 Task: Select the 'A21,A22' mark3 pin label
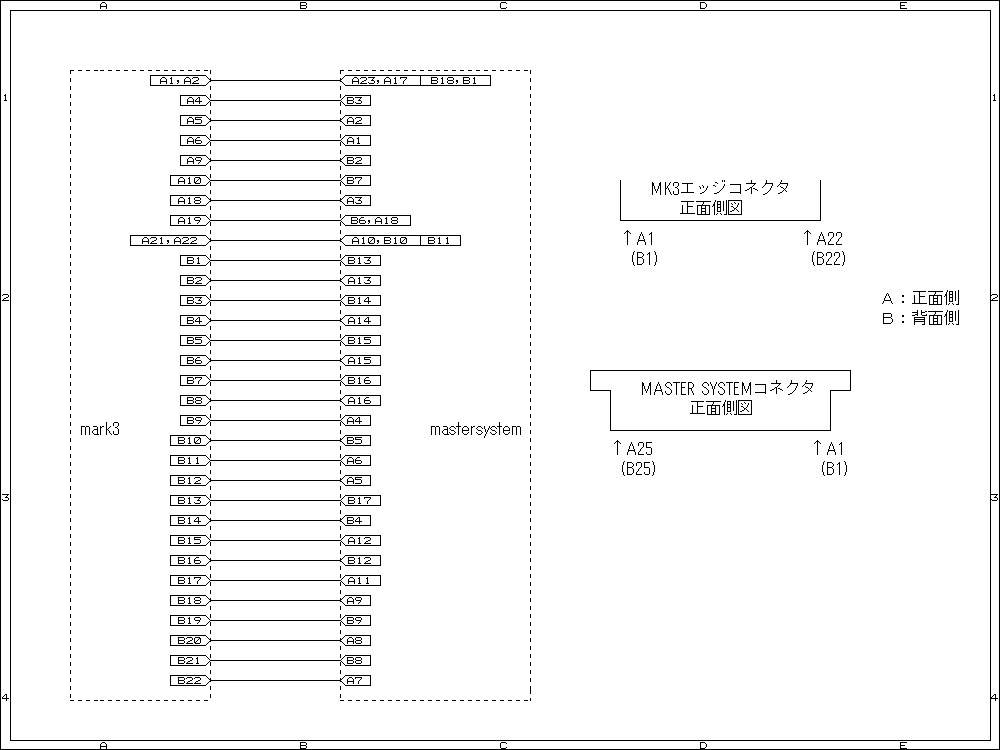(x=170, y=240)
